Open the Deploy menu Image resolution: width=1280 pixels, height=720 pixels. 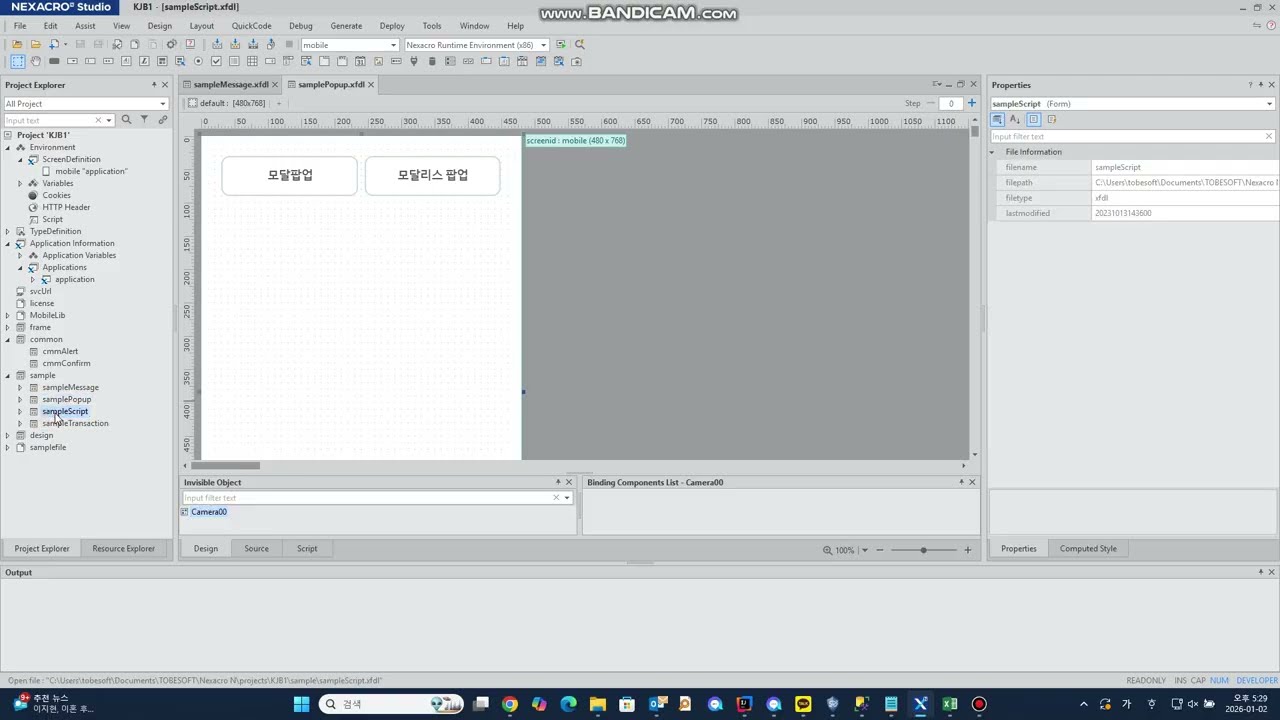point(392,26)
